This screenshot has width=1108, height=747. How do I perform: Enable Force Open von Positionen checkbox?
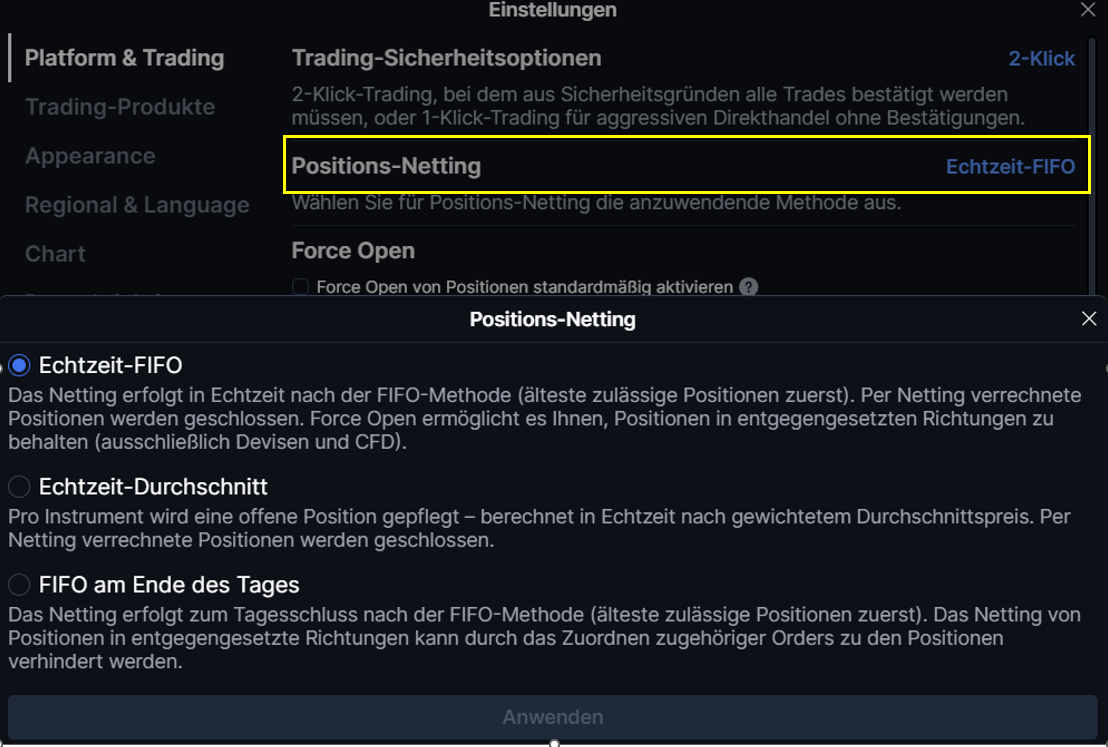coord(300,287)
